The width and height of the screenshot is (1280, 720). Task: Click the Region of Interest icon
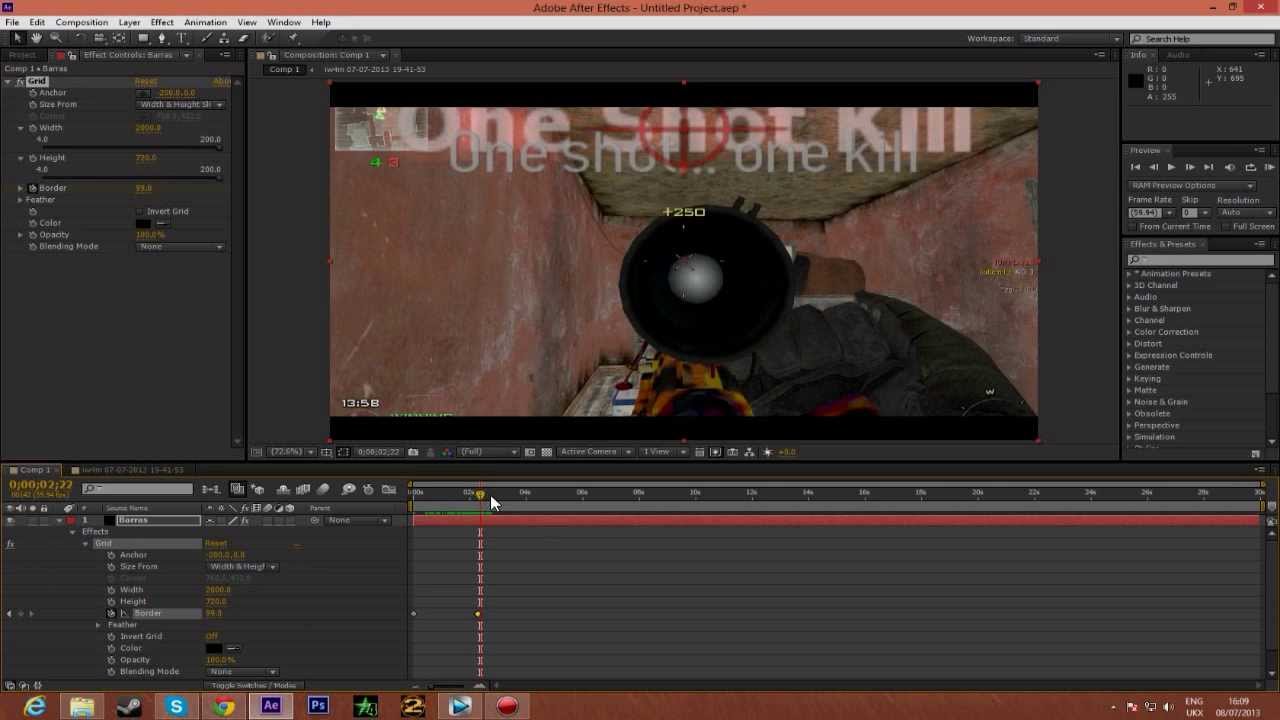pyautogui.click(x=530, y=452)
